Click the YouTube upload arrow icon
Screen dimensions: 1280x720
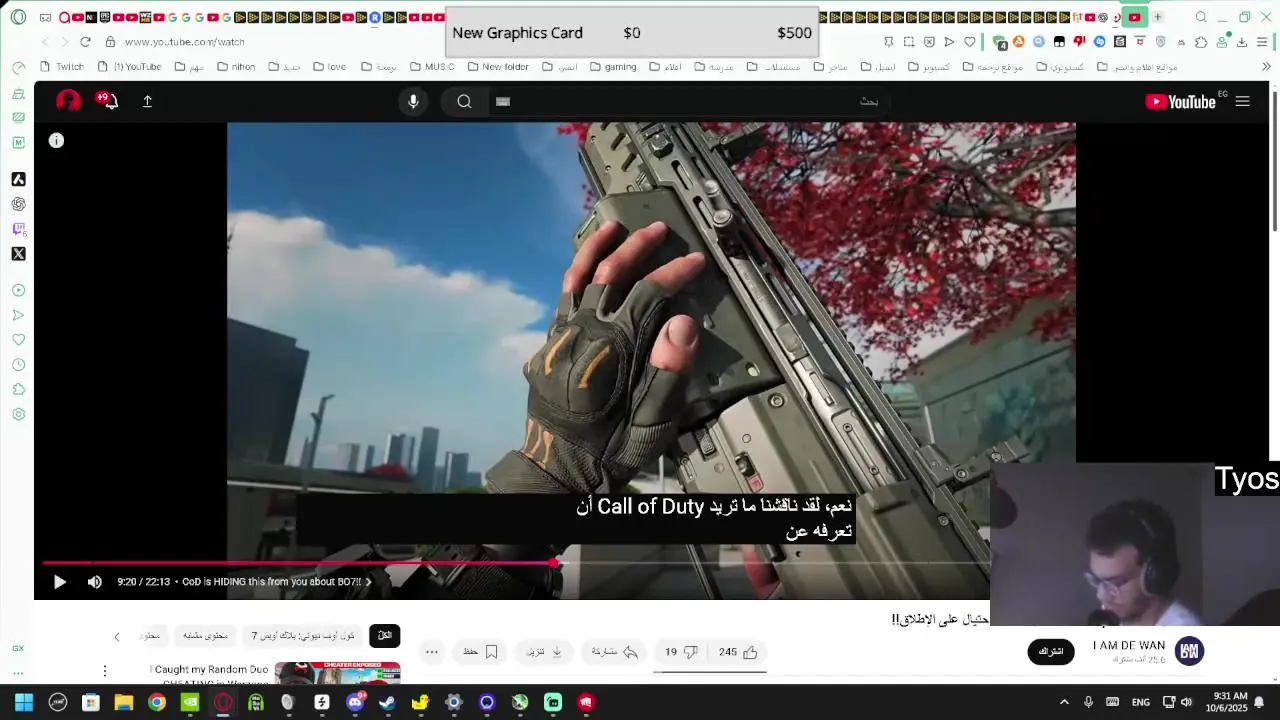[x=147, y=101]
